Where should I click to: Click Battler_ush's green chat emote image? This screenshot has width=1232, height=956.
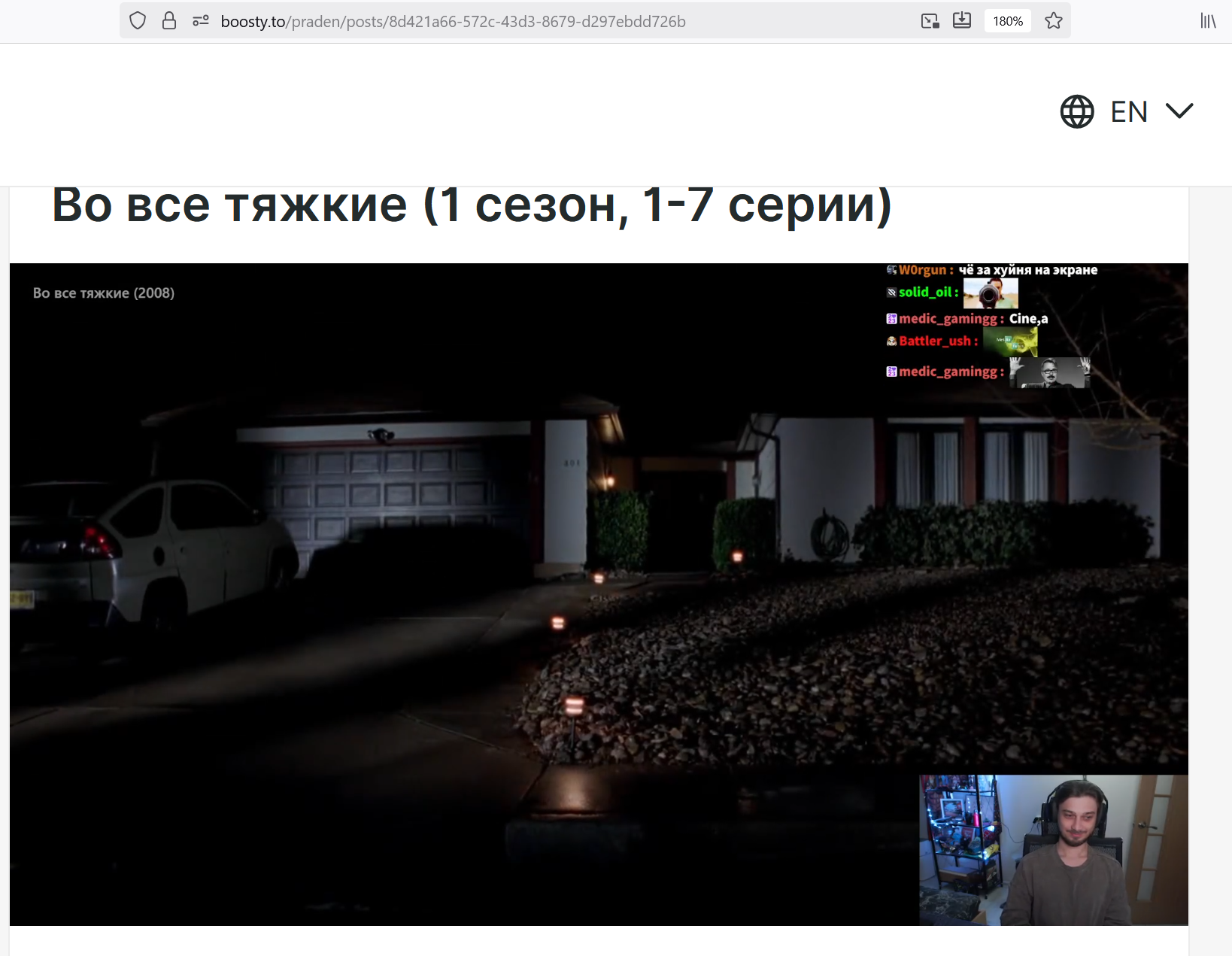tap(1010, 342)
